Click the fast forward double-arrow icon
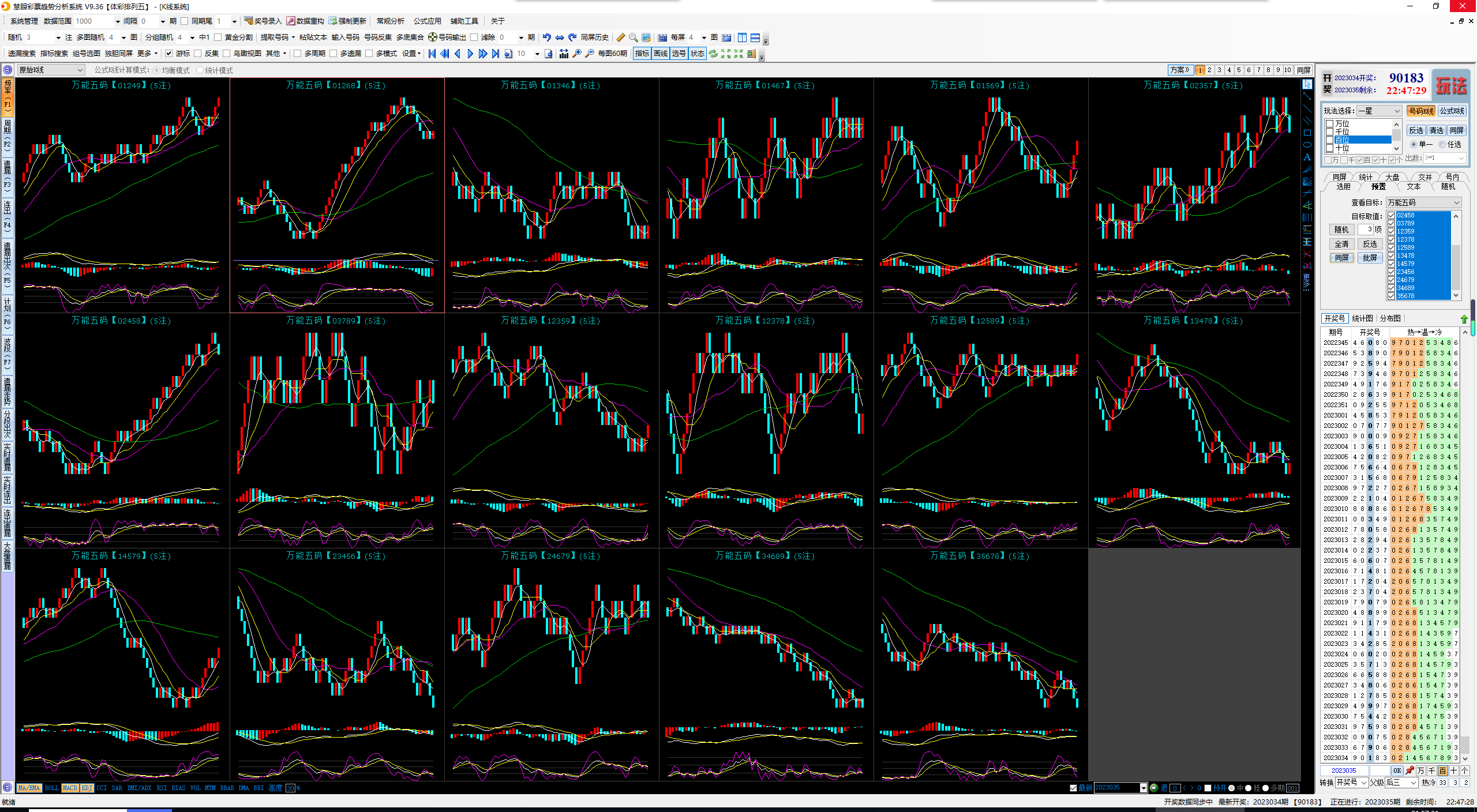Viewport: 1477px width, 812px height. point(483,53)
